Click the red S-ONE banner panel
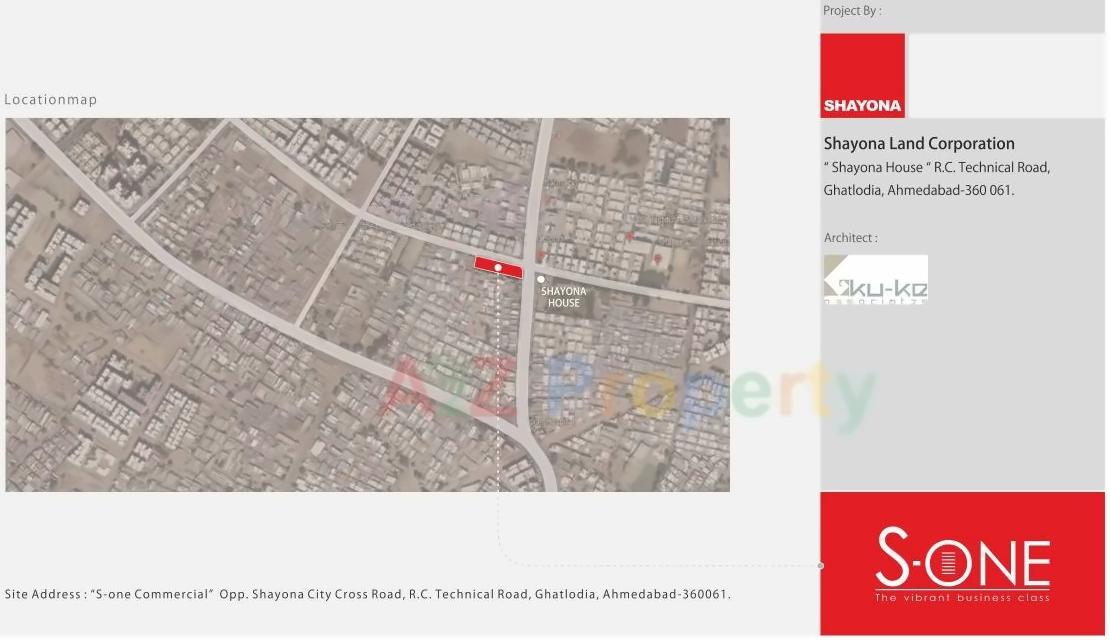 962,563
